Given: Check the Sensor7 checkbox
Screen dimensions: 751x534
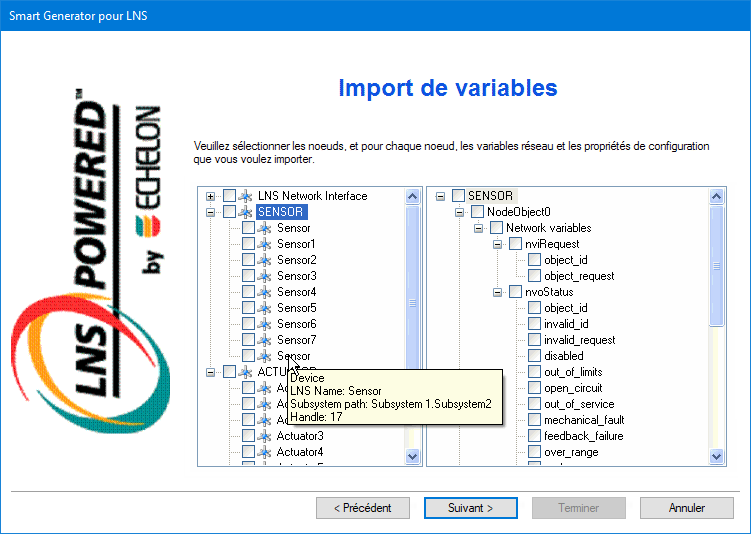Looking at the screenshot, I should pos(248,339).
